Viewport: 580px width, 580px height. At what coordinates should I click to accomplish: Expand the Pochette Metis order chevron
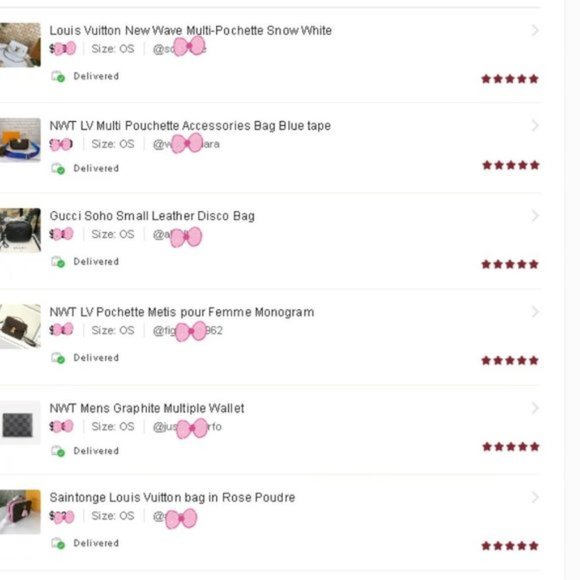tap(535, 312)
